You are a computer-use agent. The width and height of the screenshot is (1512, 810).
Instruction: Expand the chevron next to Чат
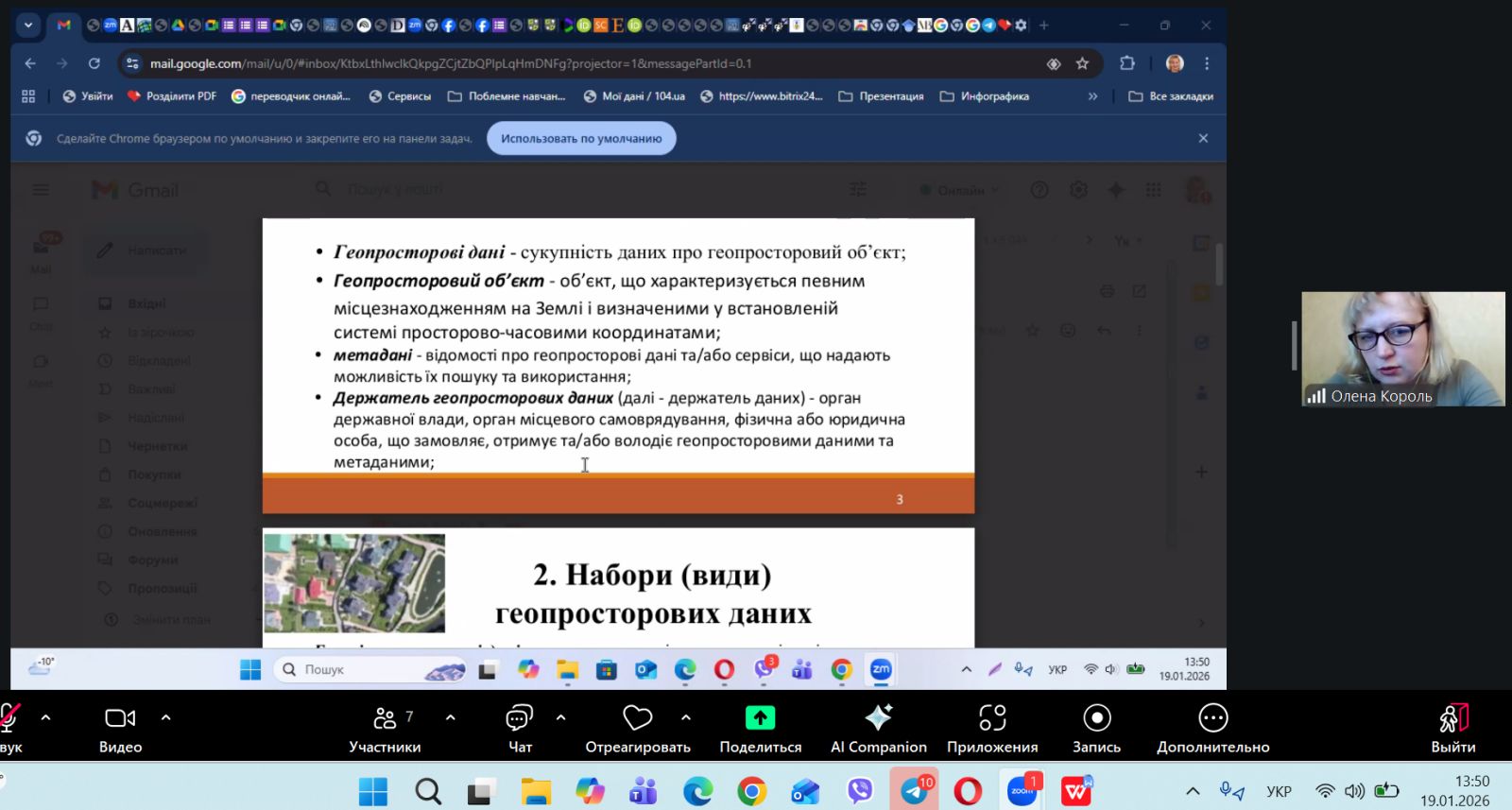(561, 717)
